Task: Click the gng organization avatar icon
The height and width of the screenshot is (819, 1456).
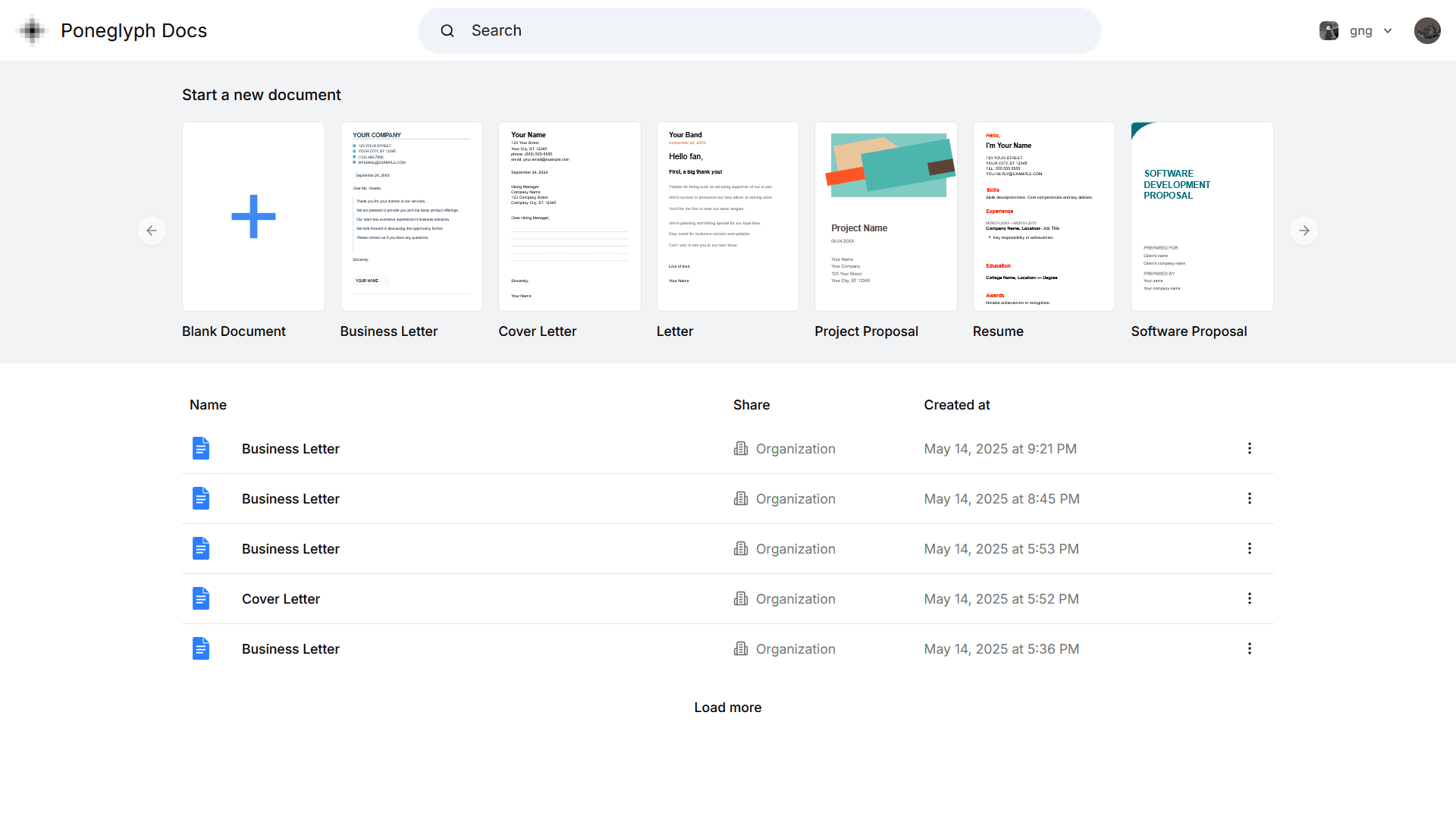Action: tap(1329, 30)
